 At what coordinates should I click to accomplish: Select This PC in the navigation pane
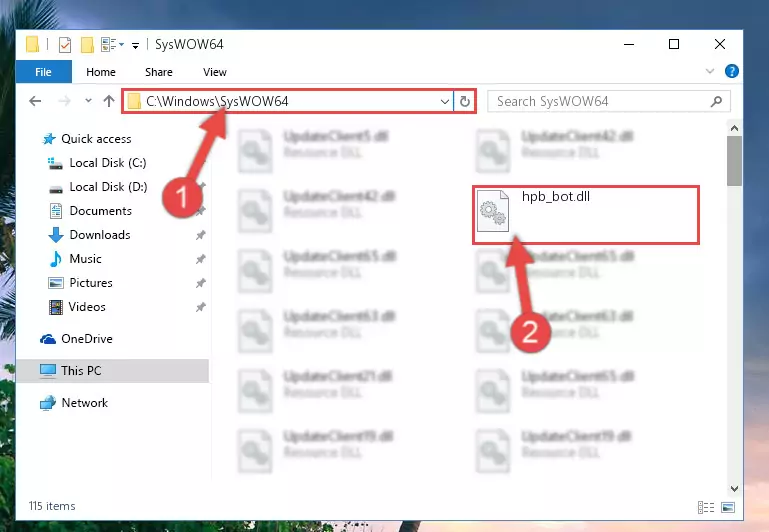112,371
